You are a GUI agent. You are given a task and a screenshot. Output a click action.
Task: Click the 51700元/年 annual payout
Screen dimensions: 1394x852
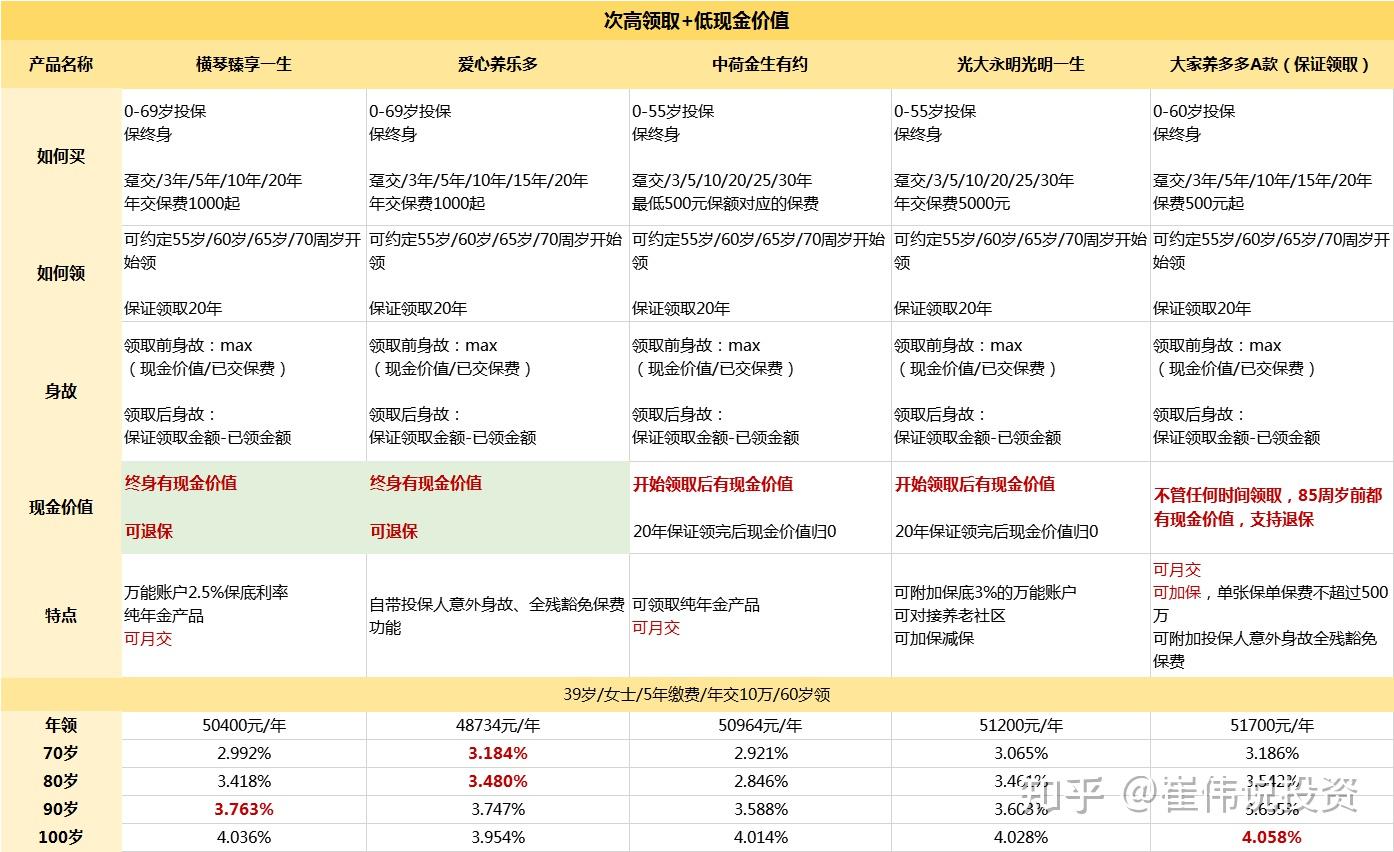(1271, 725)
